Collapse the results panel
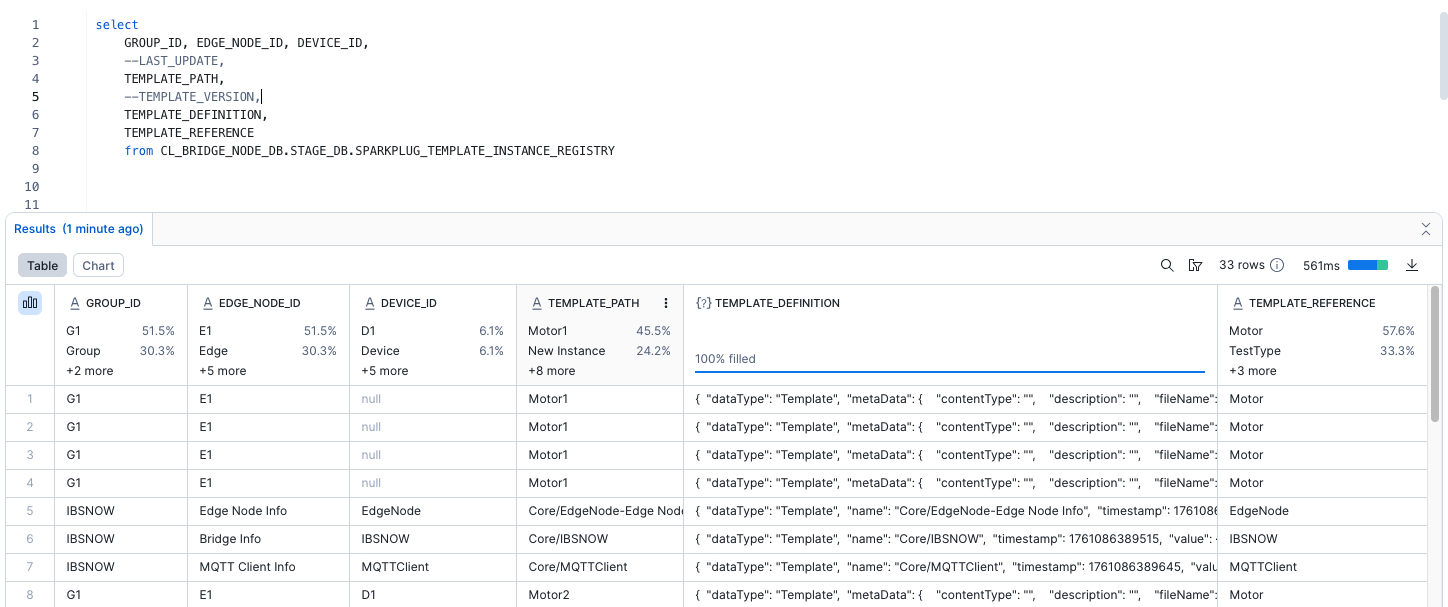 (x=1425, y=229)
